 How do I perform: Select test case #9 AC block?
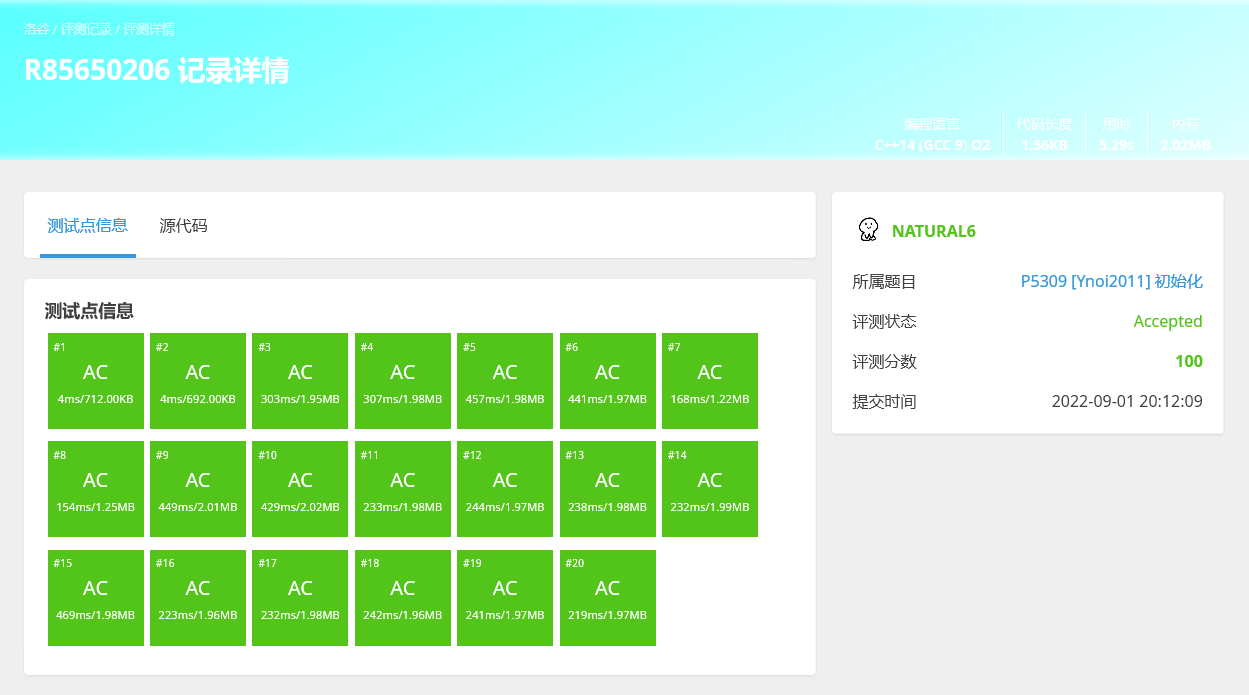[198, 489]
